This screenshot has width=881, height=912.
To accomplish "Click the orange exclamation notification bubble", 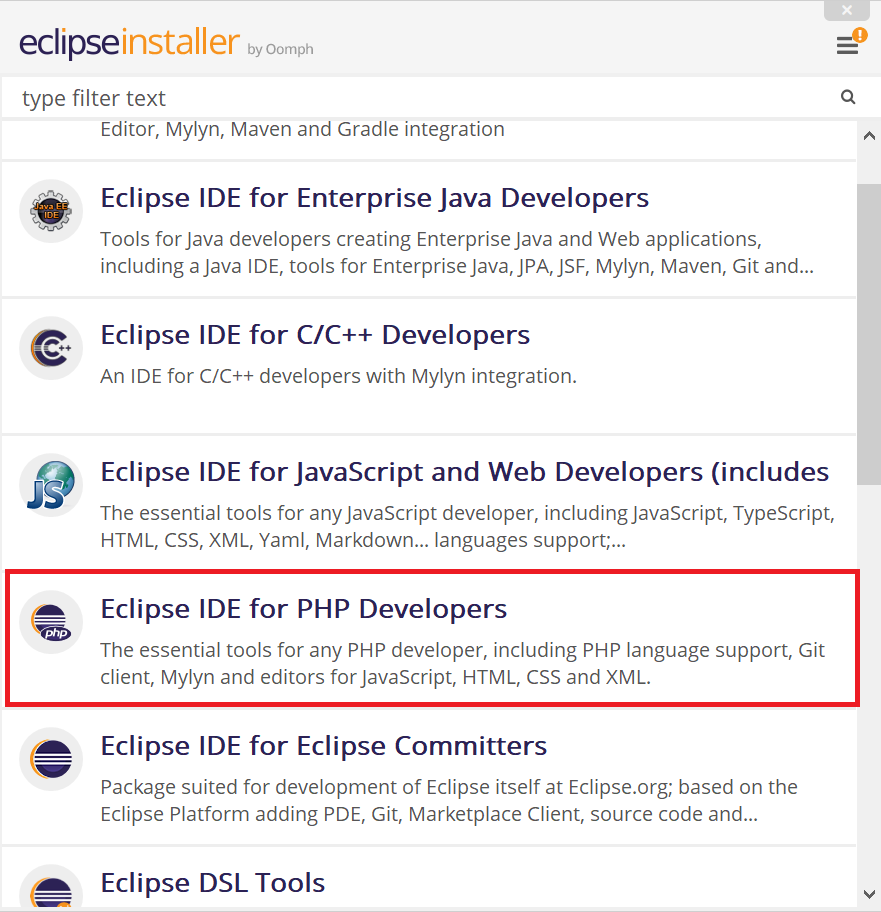I will [859, 33].
